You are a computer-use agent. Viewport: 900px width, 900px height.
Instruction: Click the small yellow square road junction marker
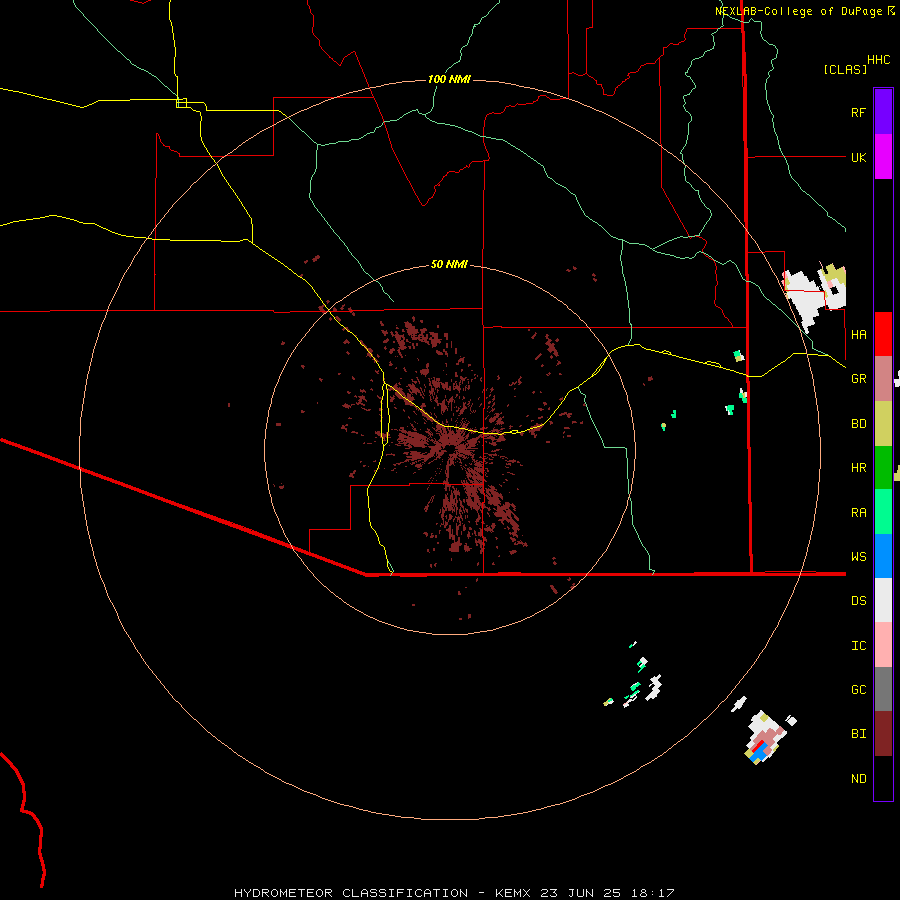coord(181,103)
